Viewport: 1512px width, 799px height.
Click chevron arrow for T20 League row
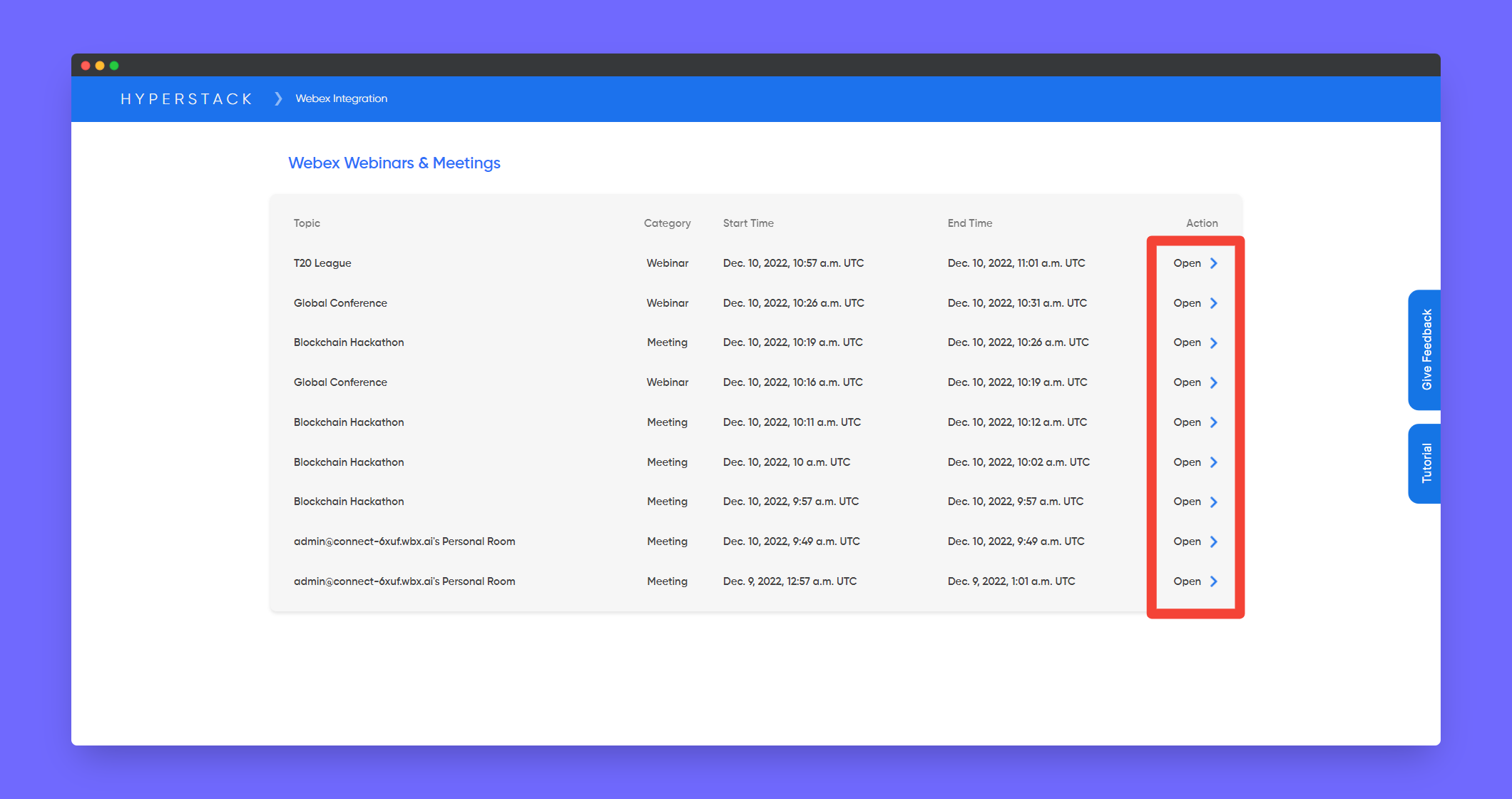tap(1213, 263)
